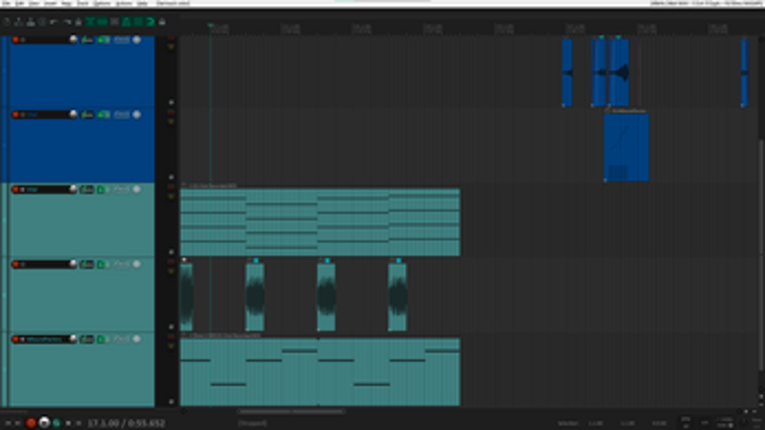Toggle grid lines in the toolbar
Viewport: 765px width, 430px height.
point(138,22)
